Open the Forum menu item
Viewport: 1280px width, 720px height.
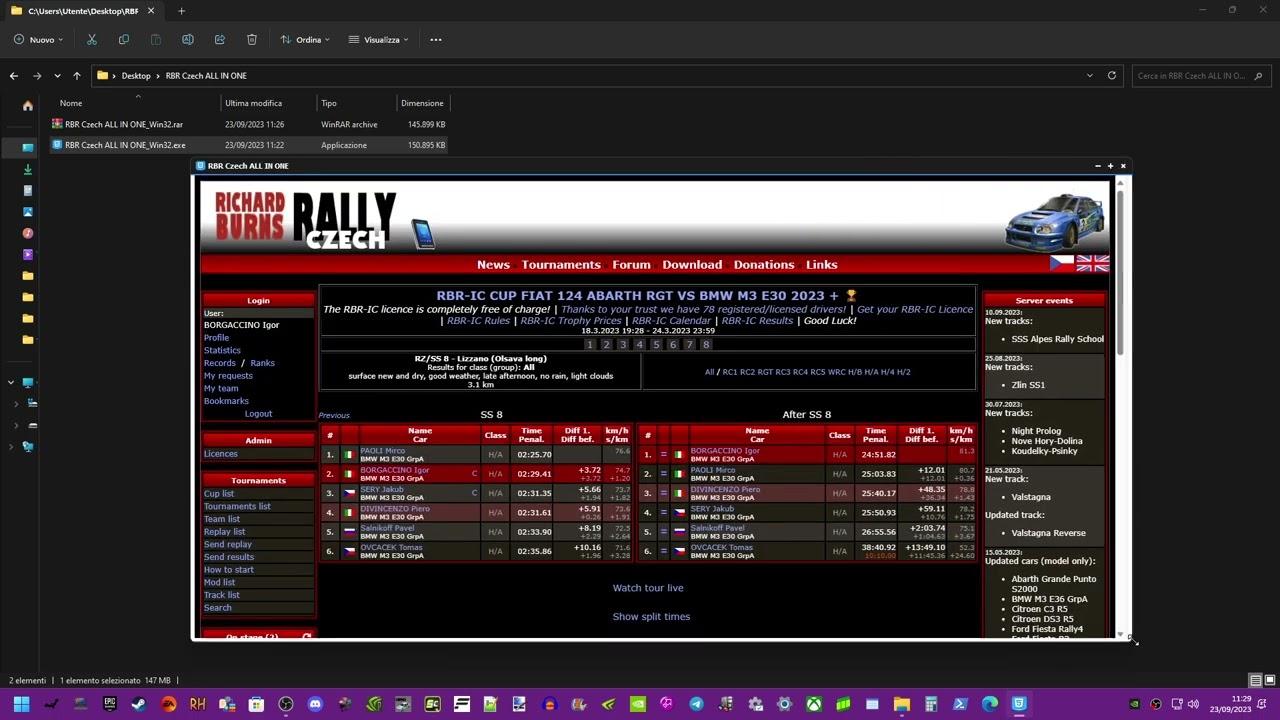coord(631,265)
